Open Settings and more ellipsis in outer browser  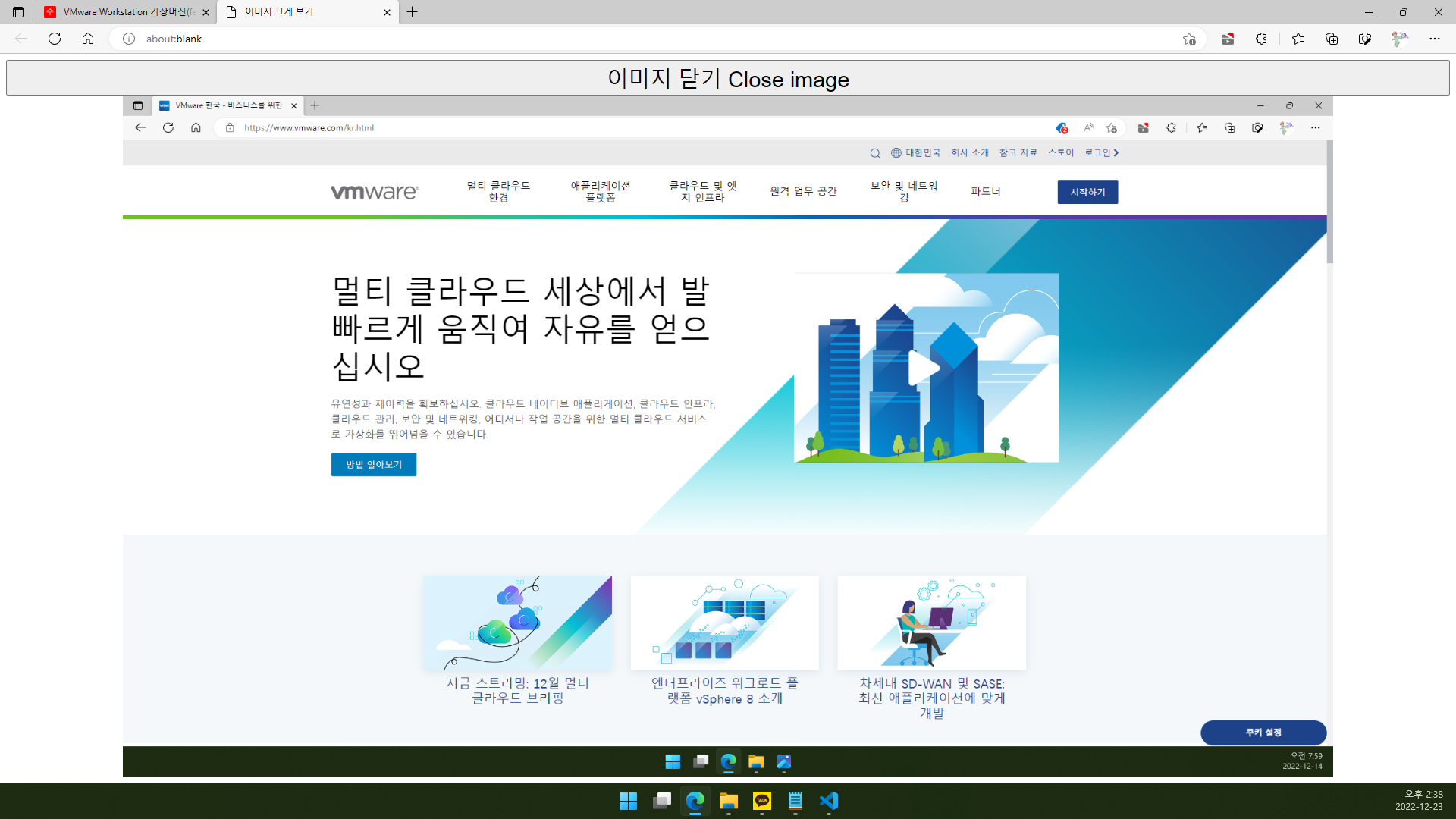1435,39
